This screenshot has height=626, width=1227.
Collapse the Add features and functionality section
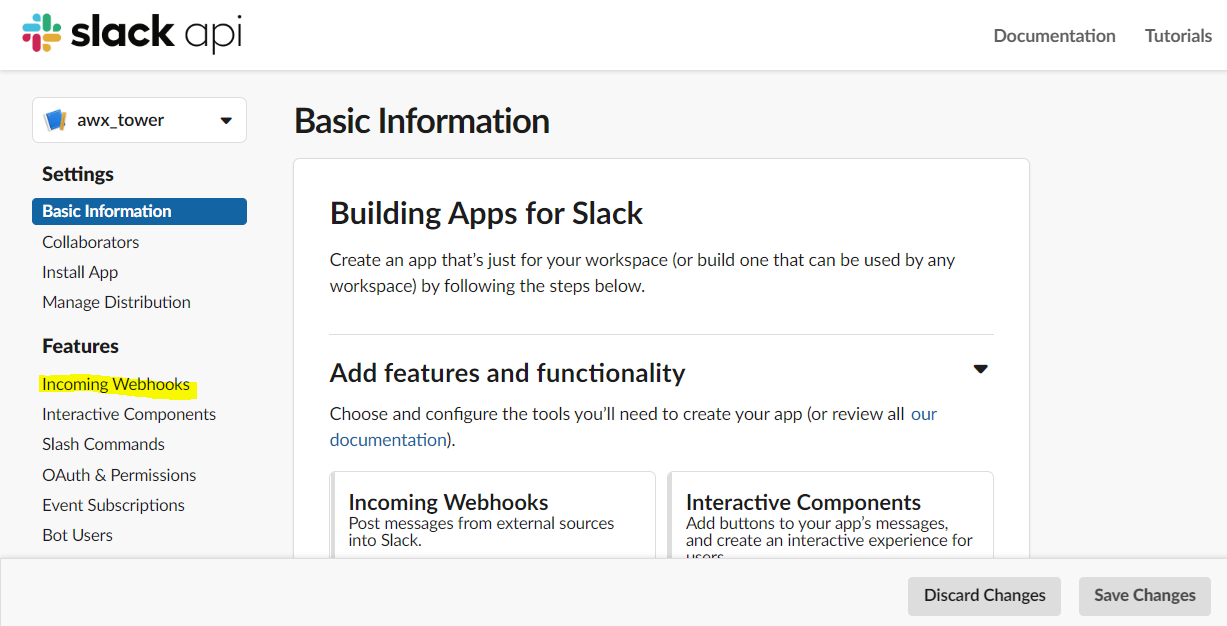click(x=980, y=369)
